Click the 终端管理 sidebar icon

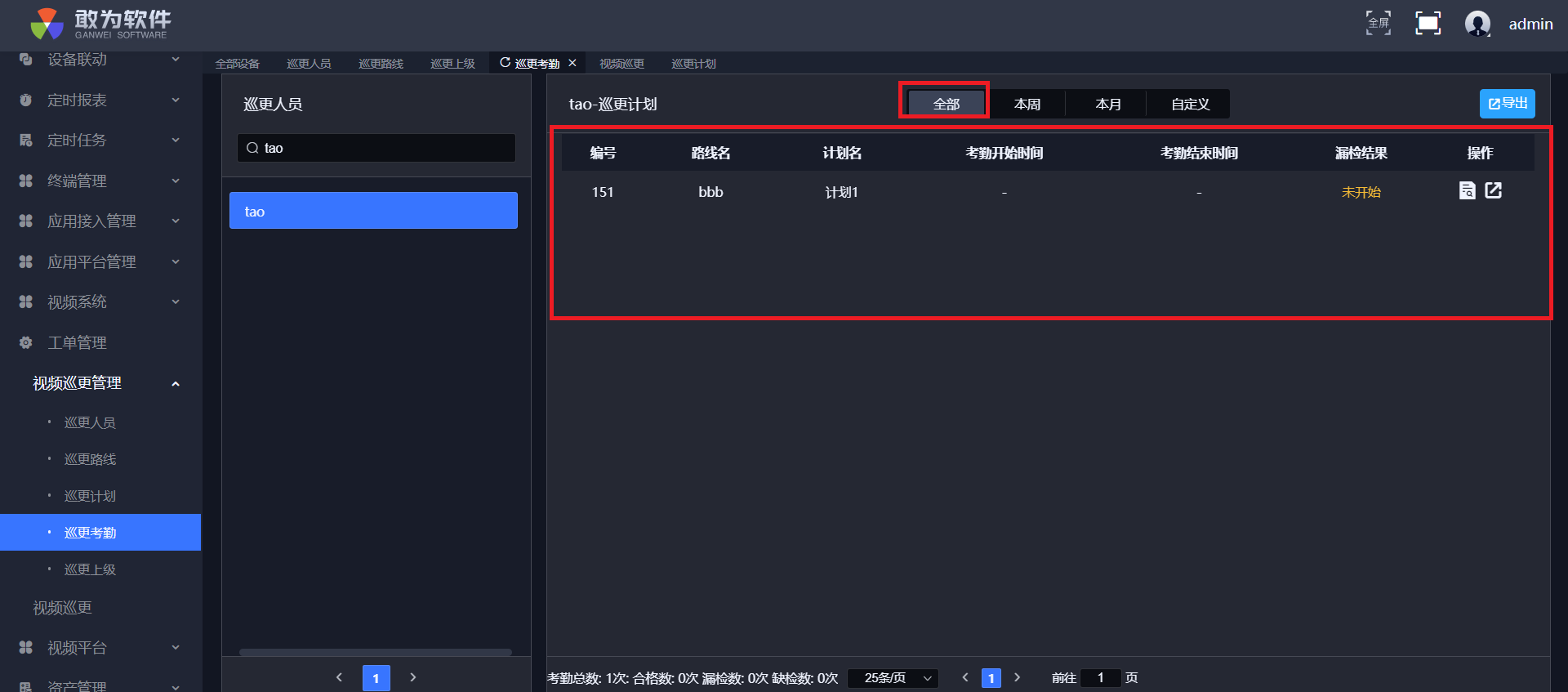(x=26, y=181)
